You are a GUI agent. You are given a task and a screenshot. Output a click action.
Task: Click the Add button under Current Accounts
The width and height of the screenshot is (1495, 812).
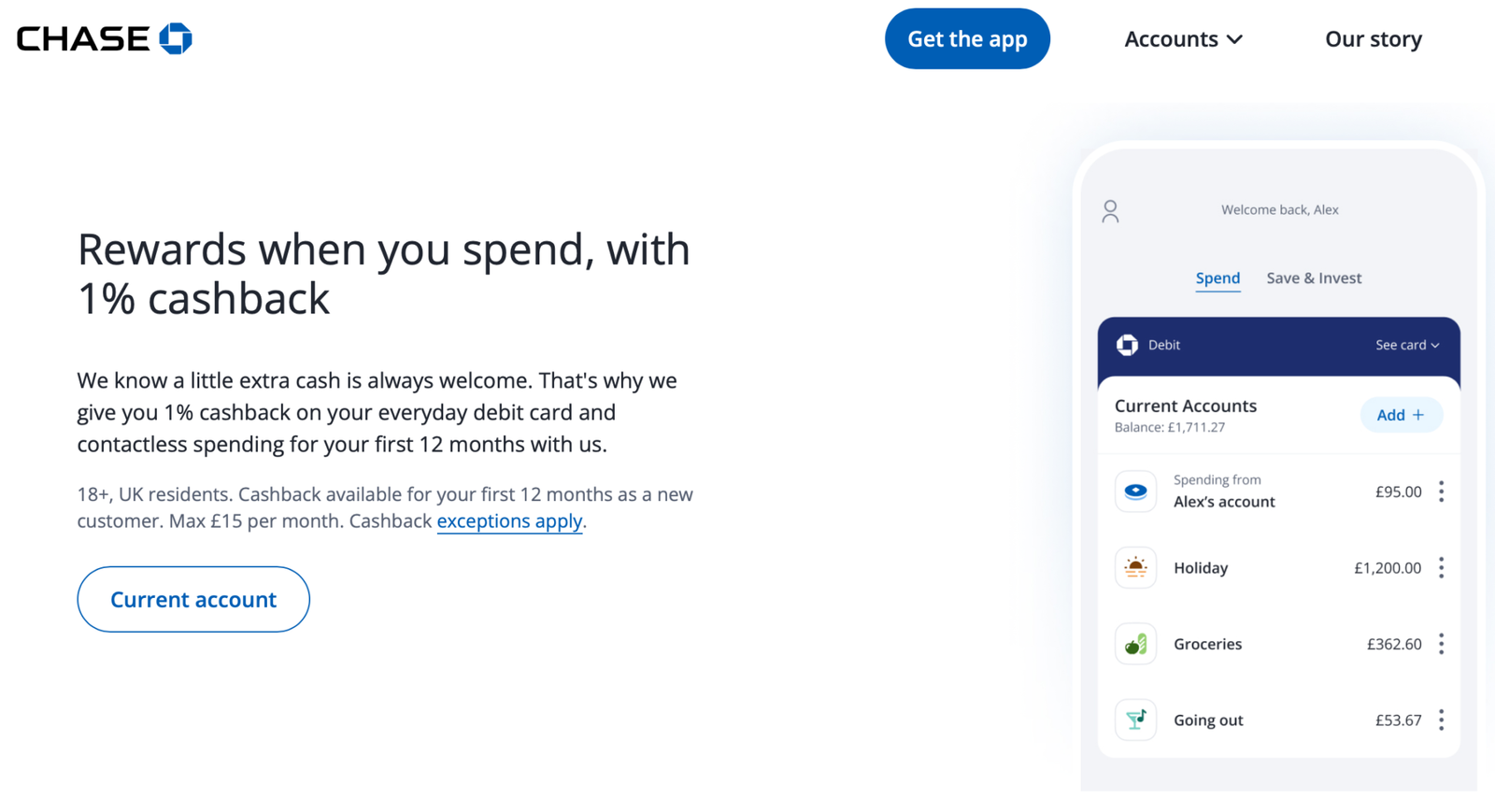tap(1401, 415)
